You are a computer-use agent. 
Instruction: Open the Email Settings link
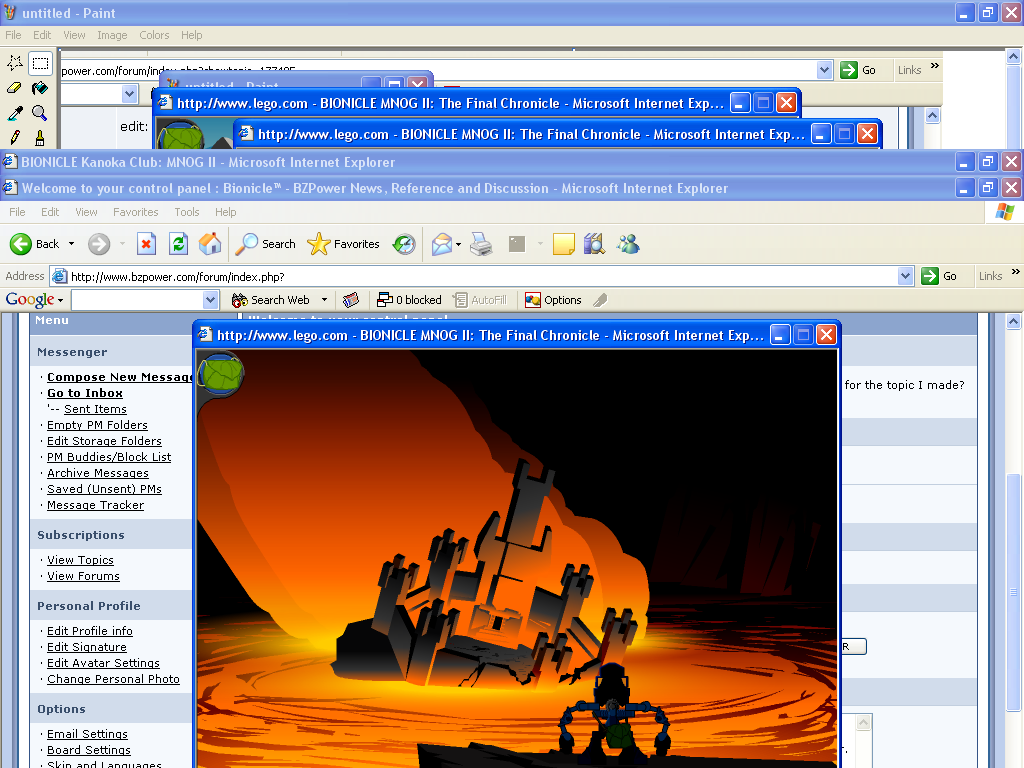point(88,734)
